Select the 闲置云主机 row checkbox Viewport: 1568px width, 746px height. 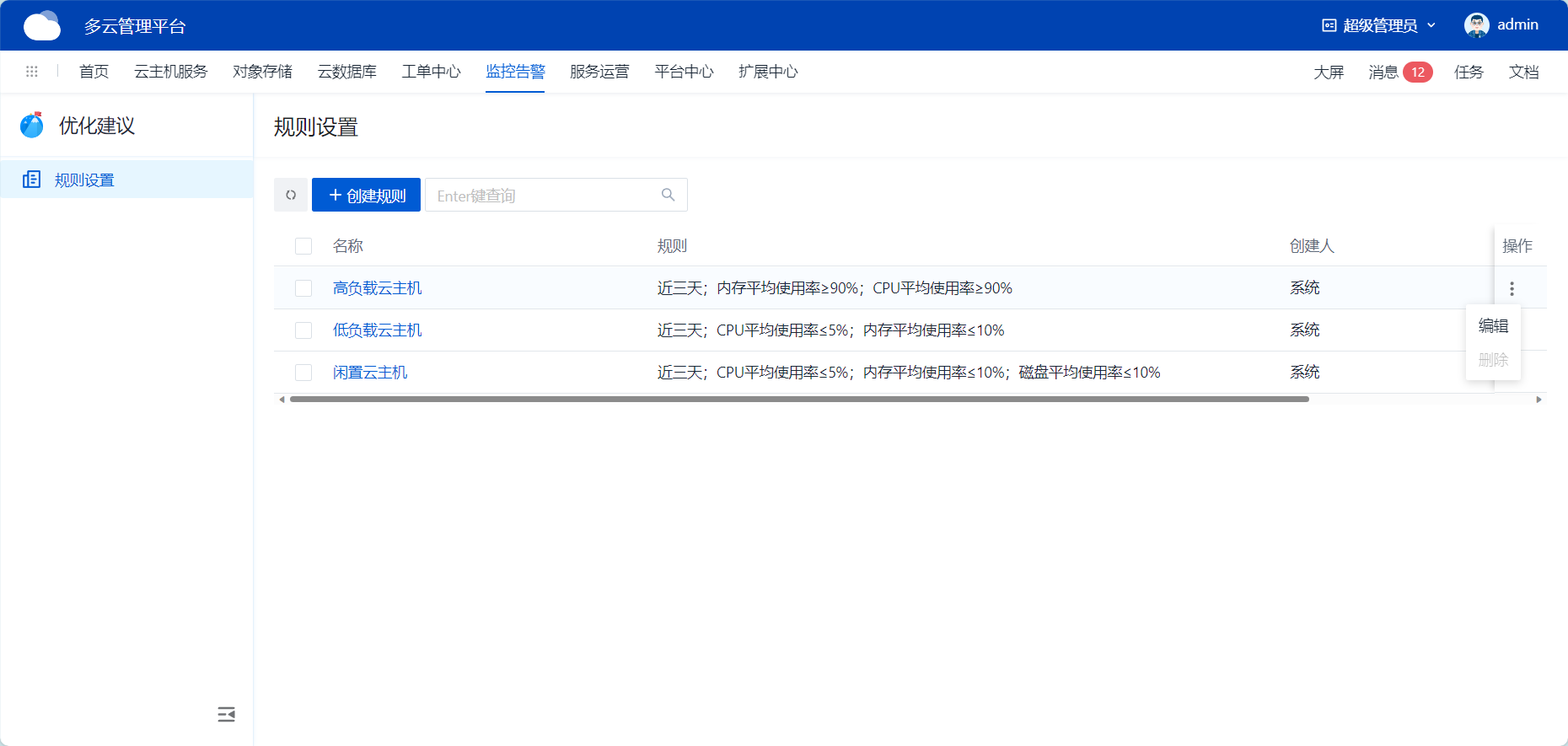[x=303, y=373]
